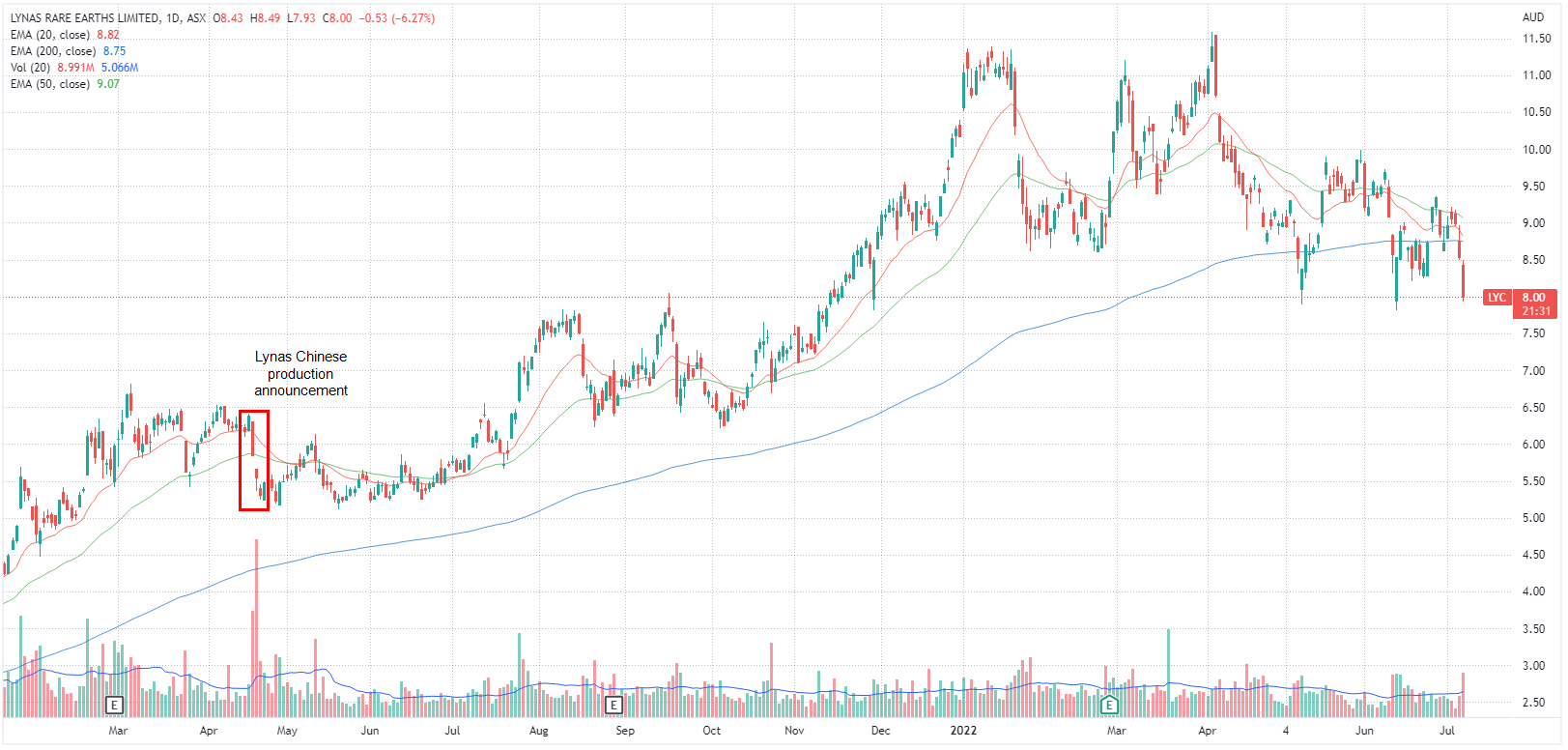Click the first earnings marker before Mar 2021
The height and width of the screenshot is (750, 1568).
(115, 705)
